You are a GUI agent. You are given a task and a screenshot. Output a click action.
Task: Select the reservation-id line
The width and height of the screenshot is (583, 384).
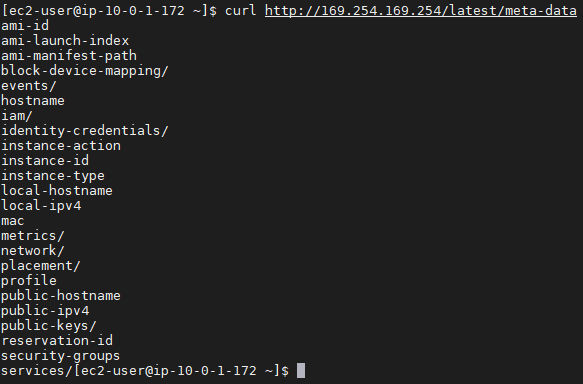pos(57,341)
